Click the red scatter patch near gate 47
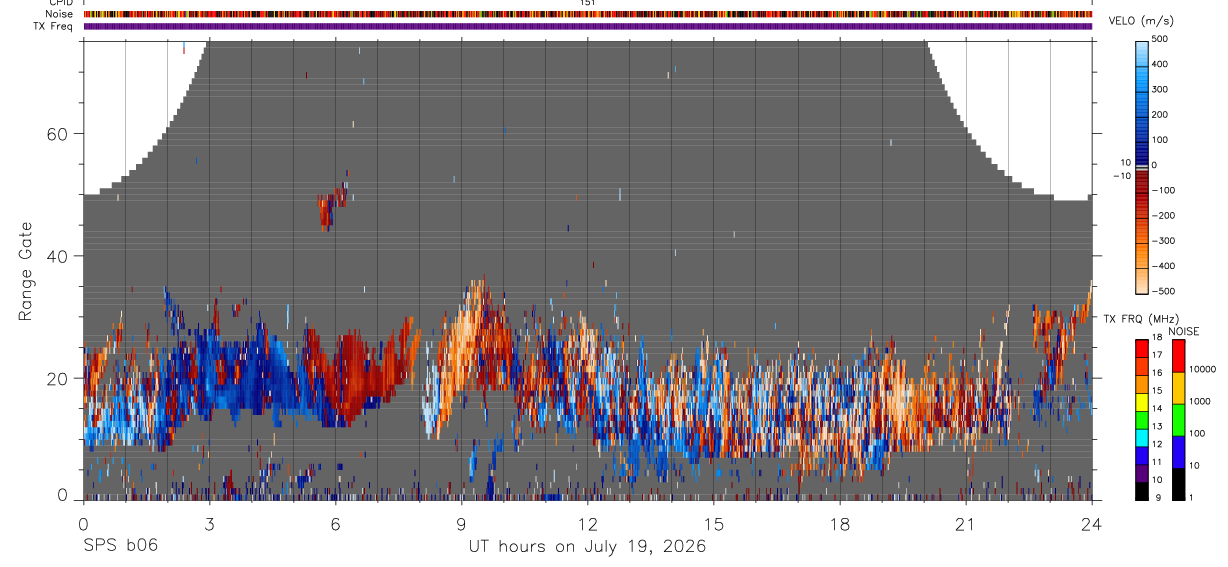This screenshot has width=1228, height=567. pyautogui.click(x=332, y=206)
